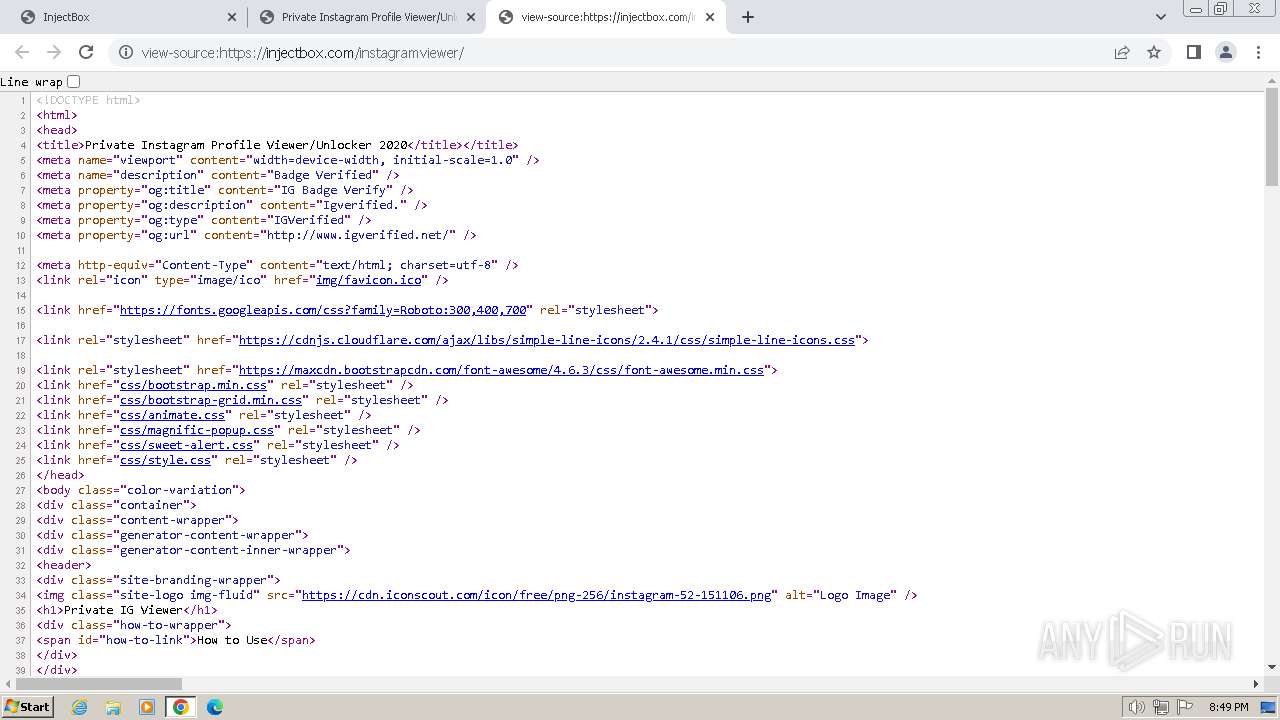
Task: Open the tab search dropdown
Action: (1160, 17)
